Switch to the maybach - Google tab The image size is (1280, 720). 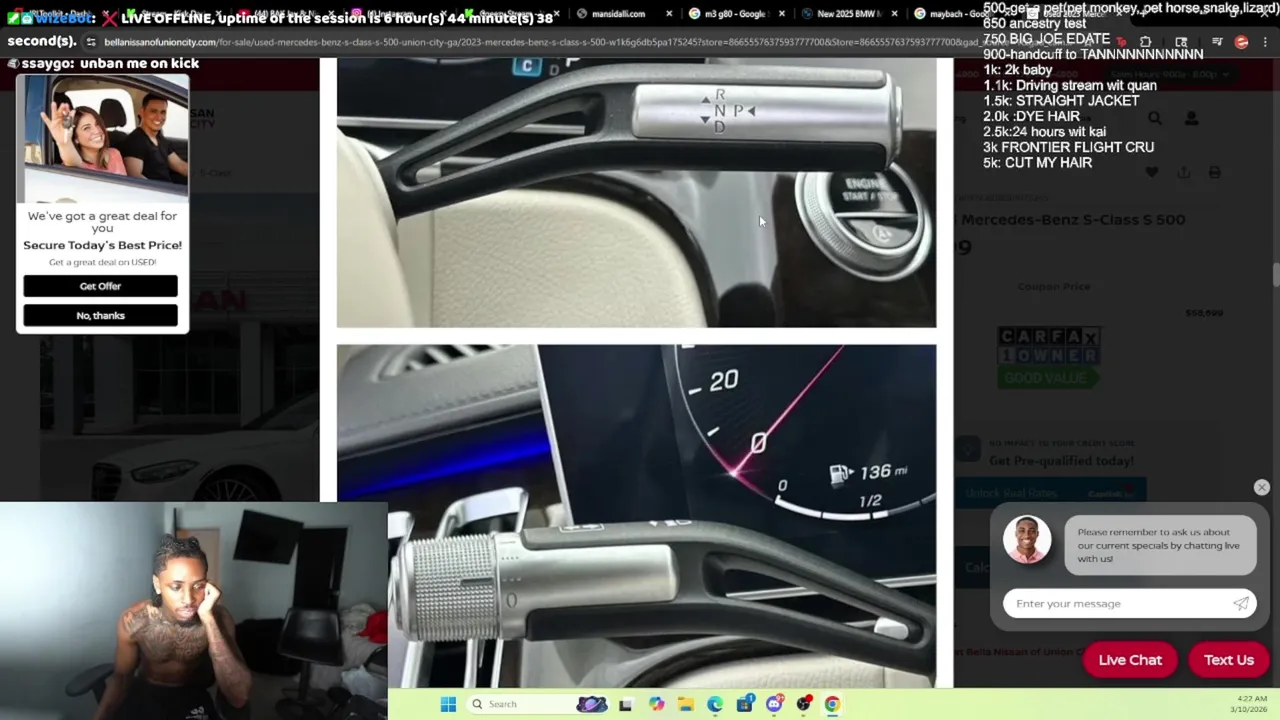click(x=950, y=14)
